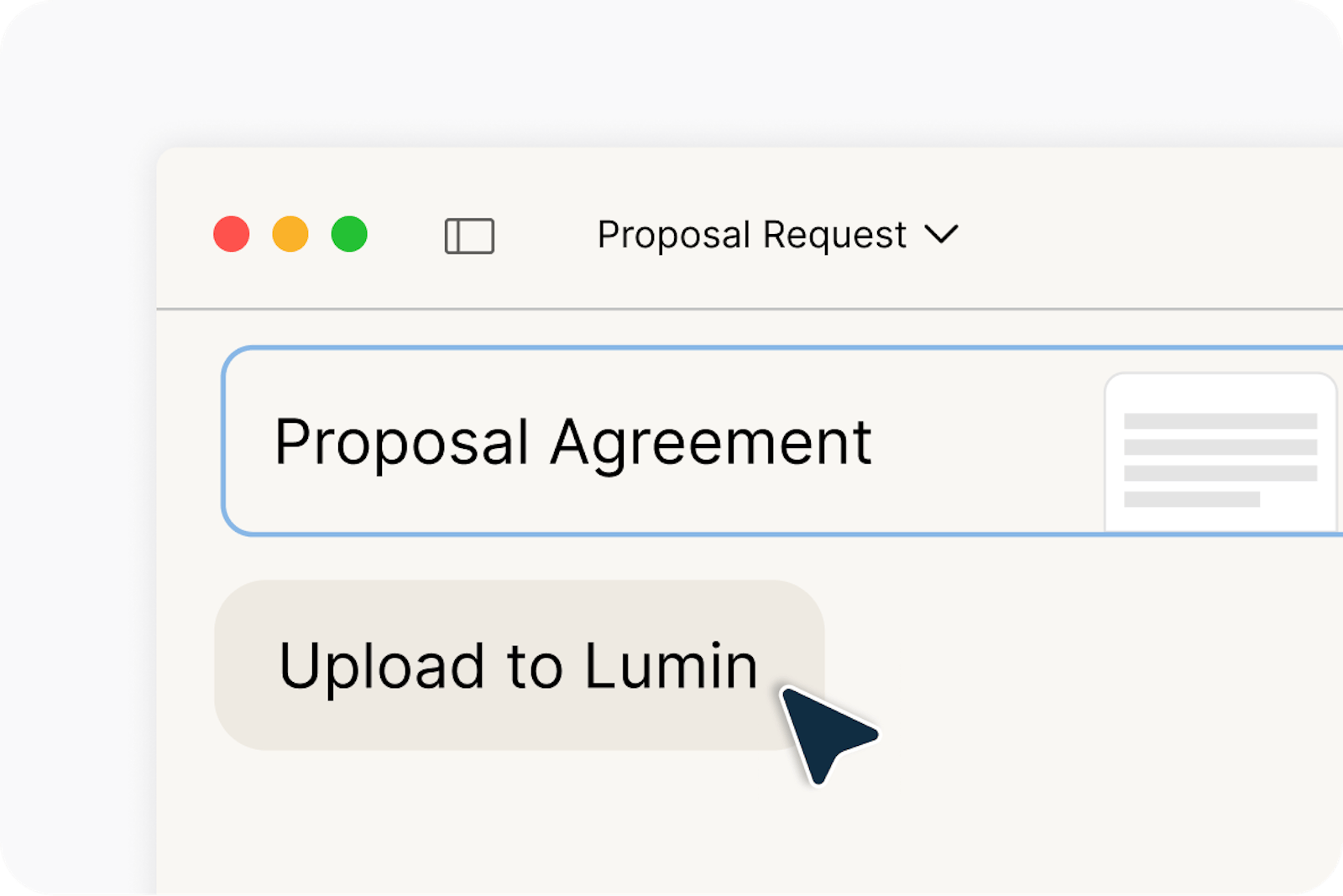Click the yellow minimize window button
This screenshot has width=1343, height=896.
coord(290,234)
